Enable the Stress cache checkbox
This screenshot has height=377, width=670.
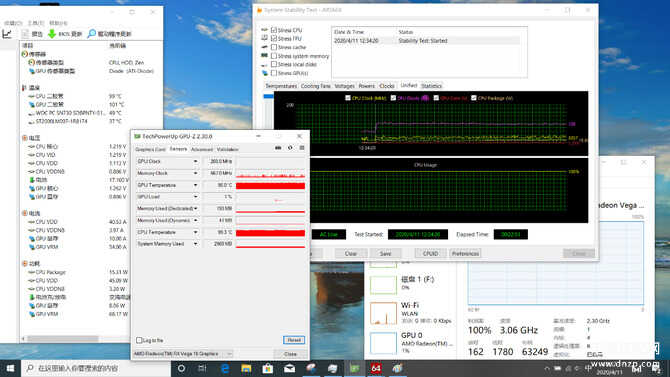pyautogui.click(x=274, y=47)
